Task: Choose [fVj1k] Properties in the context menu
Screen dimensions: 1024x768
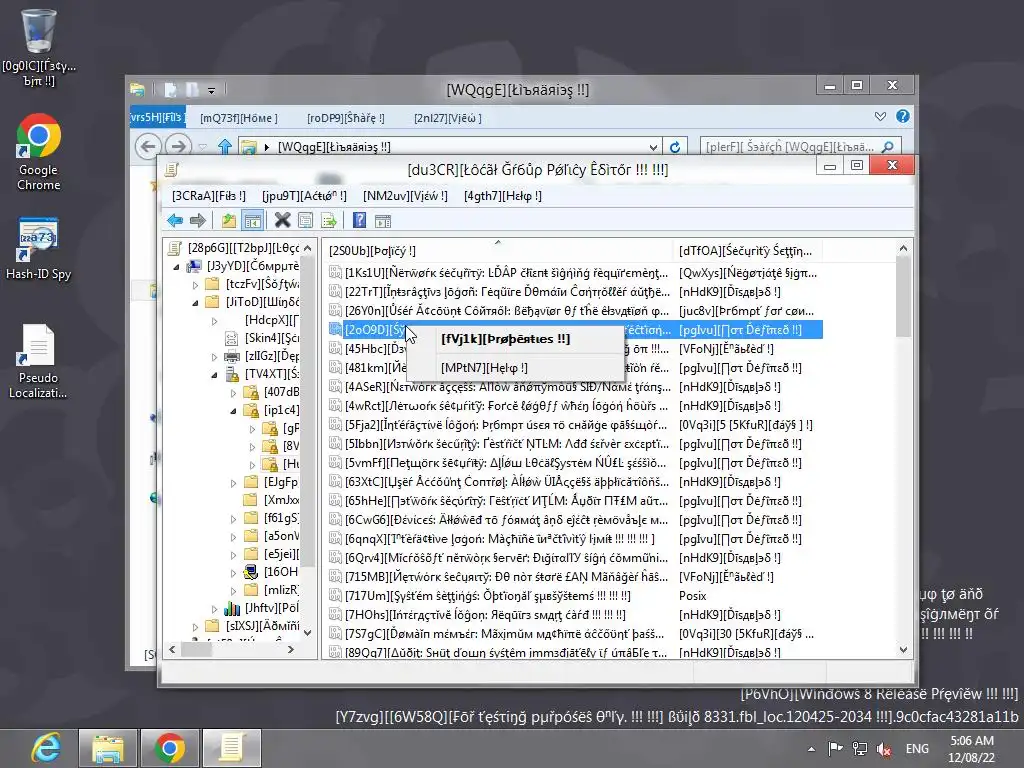Action: [515, 339]
